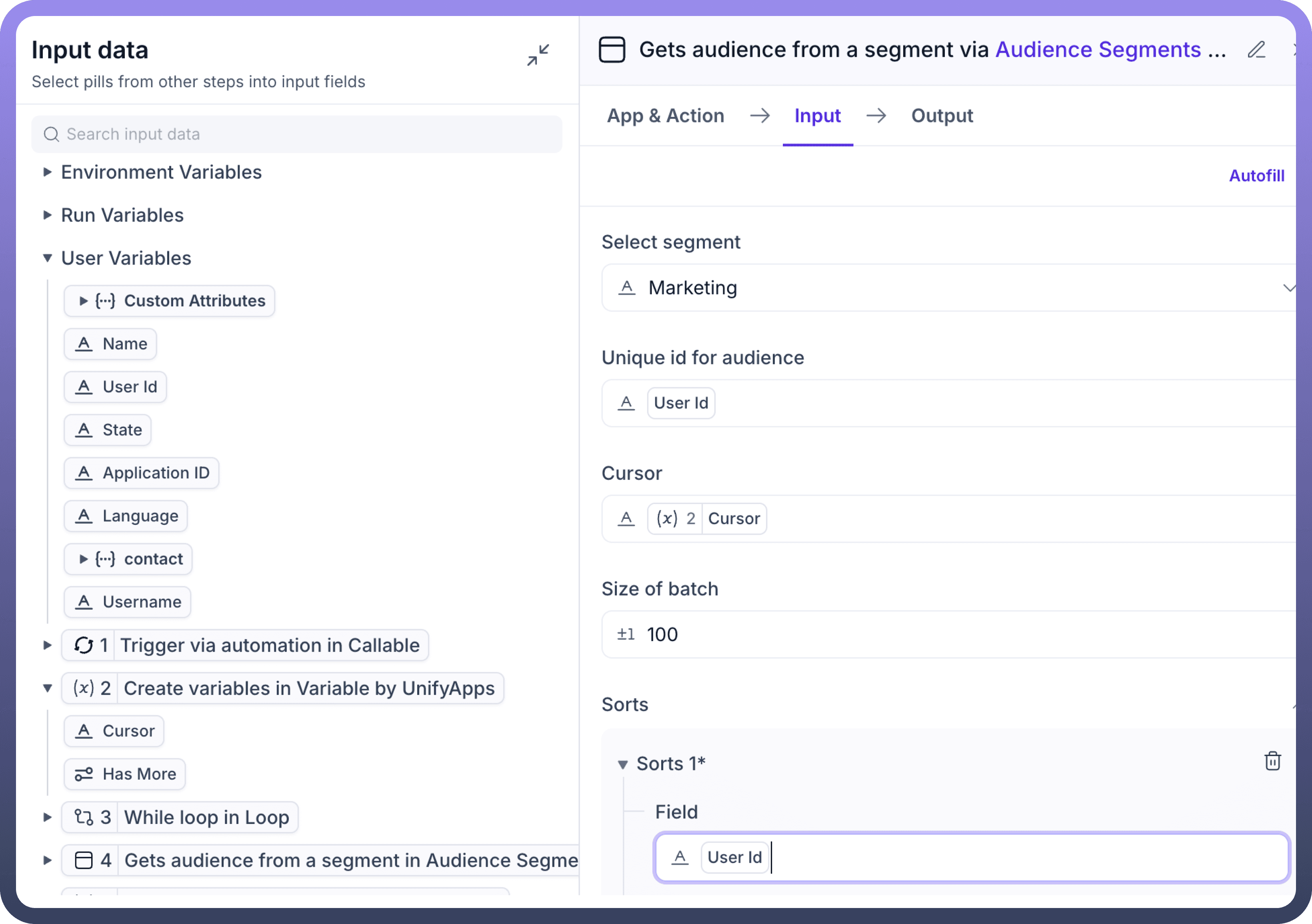Collapse the Input data panel
Screen dimensions: 1312x924
pos(538,55)
